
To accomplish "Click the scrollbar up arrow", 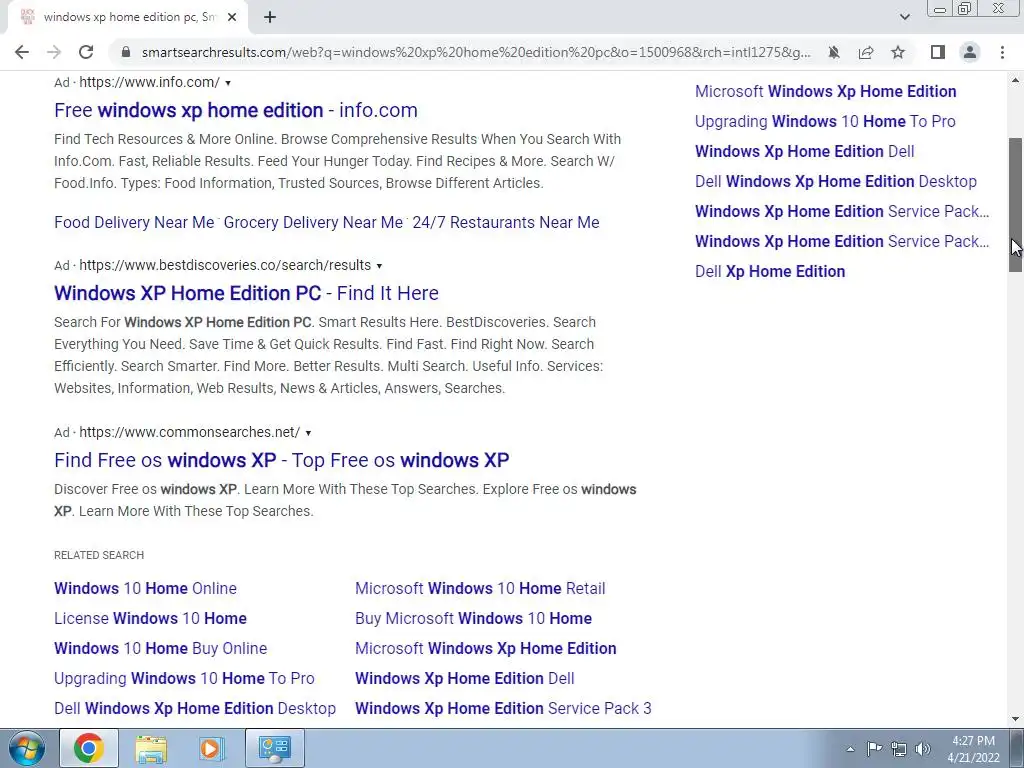I will point(1016,80).
